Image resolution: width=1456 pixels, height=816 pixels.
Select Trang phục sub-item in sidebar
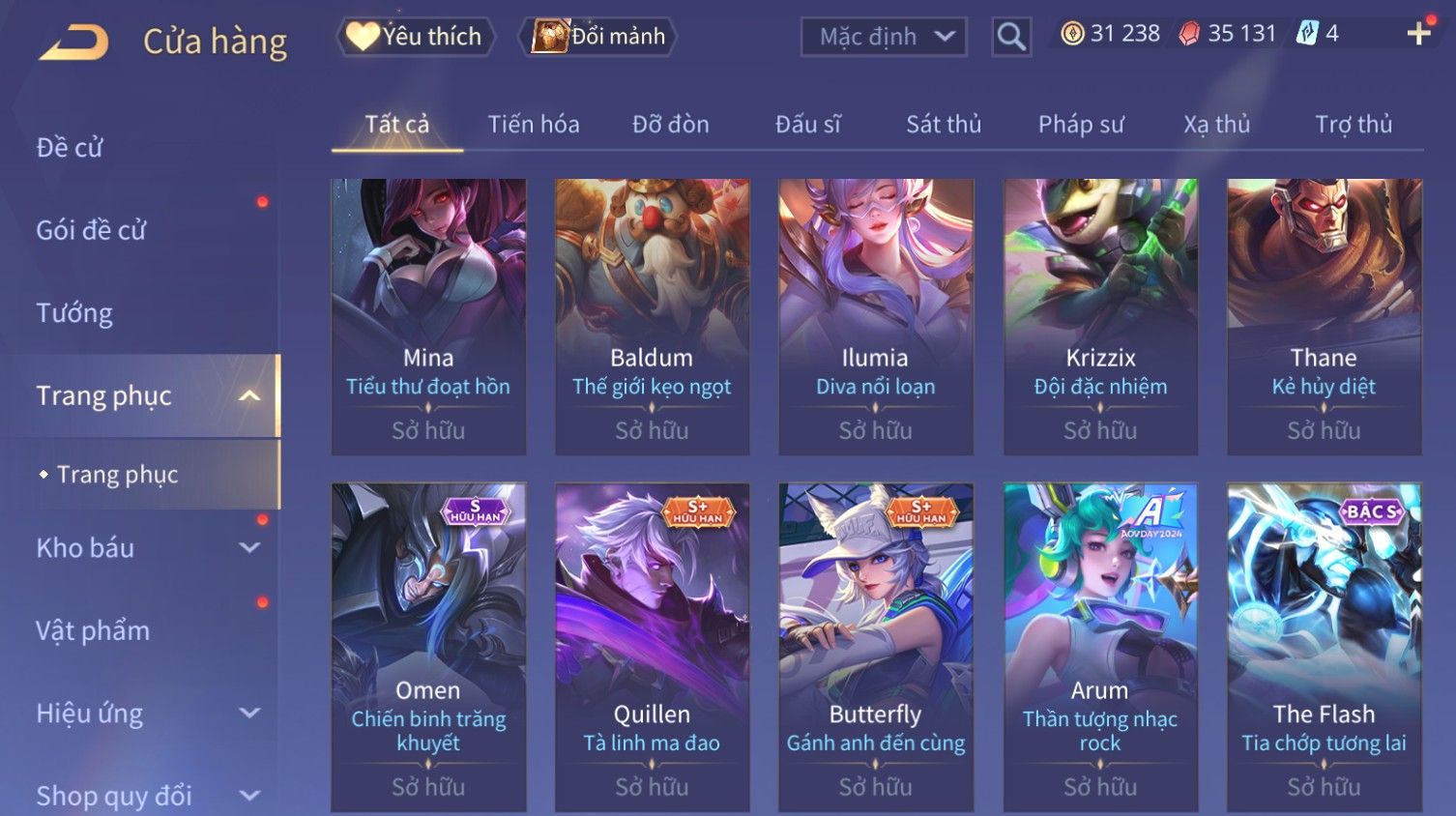click(117, 475)
